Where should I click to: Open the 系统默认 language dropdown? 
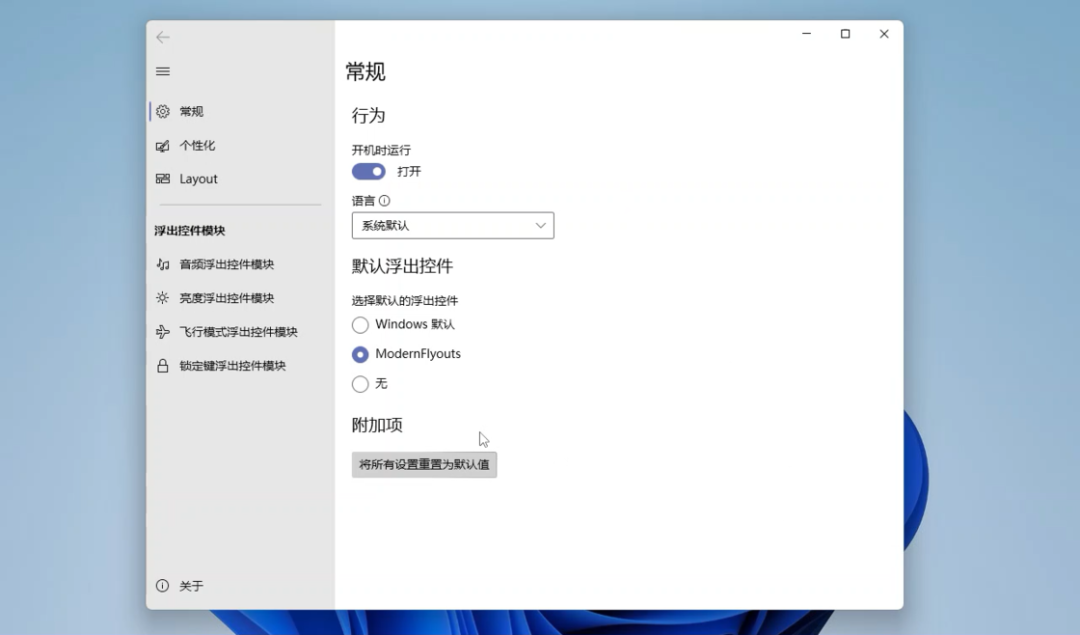pyautogui.click(x=452, y=225)
